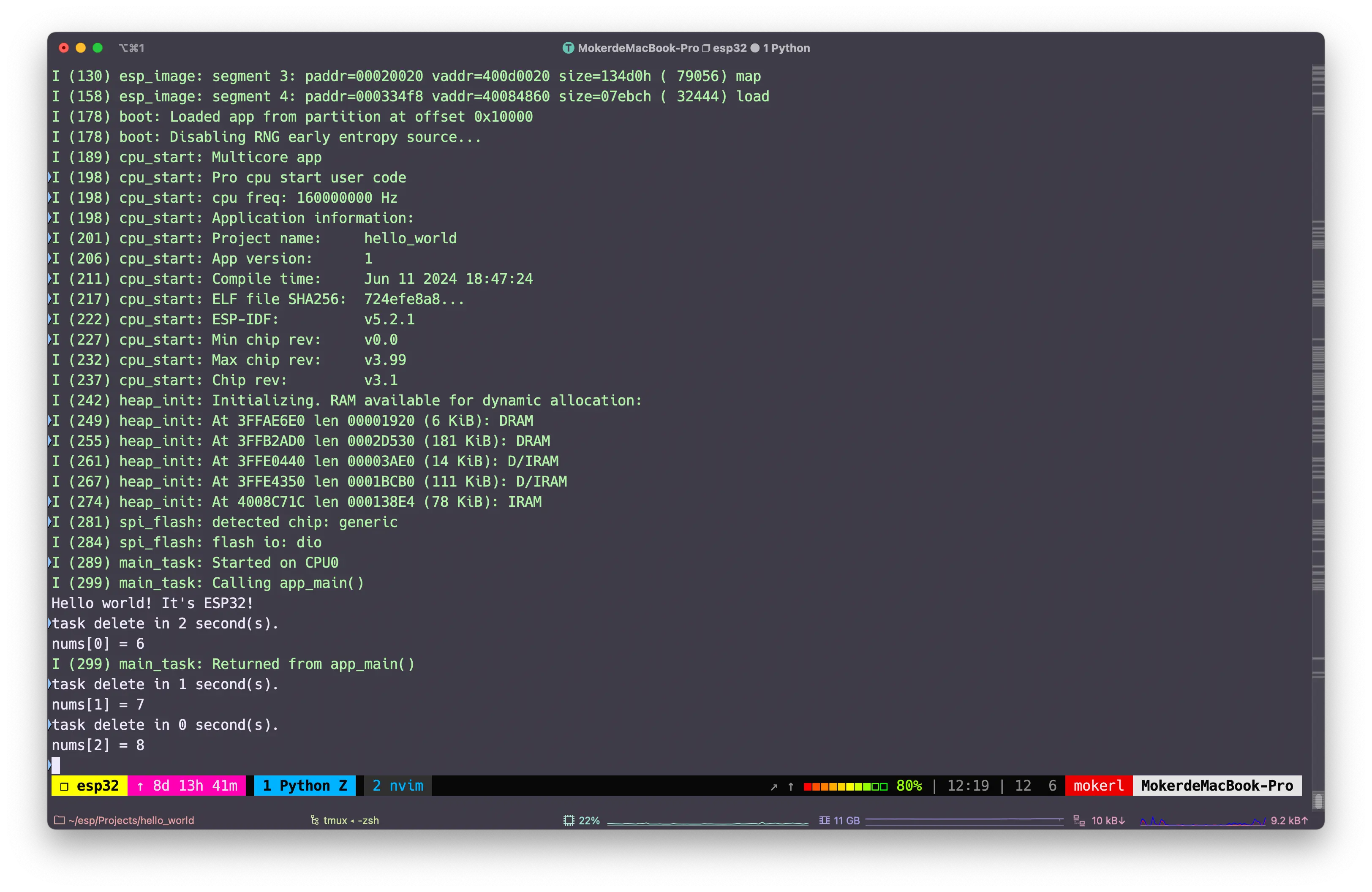Click the MokerdeMacBook-Pro title text
Image resolution: width=1372 pixels, height=892 pixels.
(638, 48)
